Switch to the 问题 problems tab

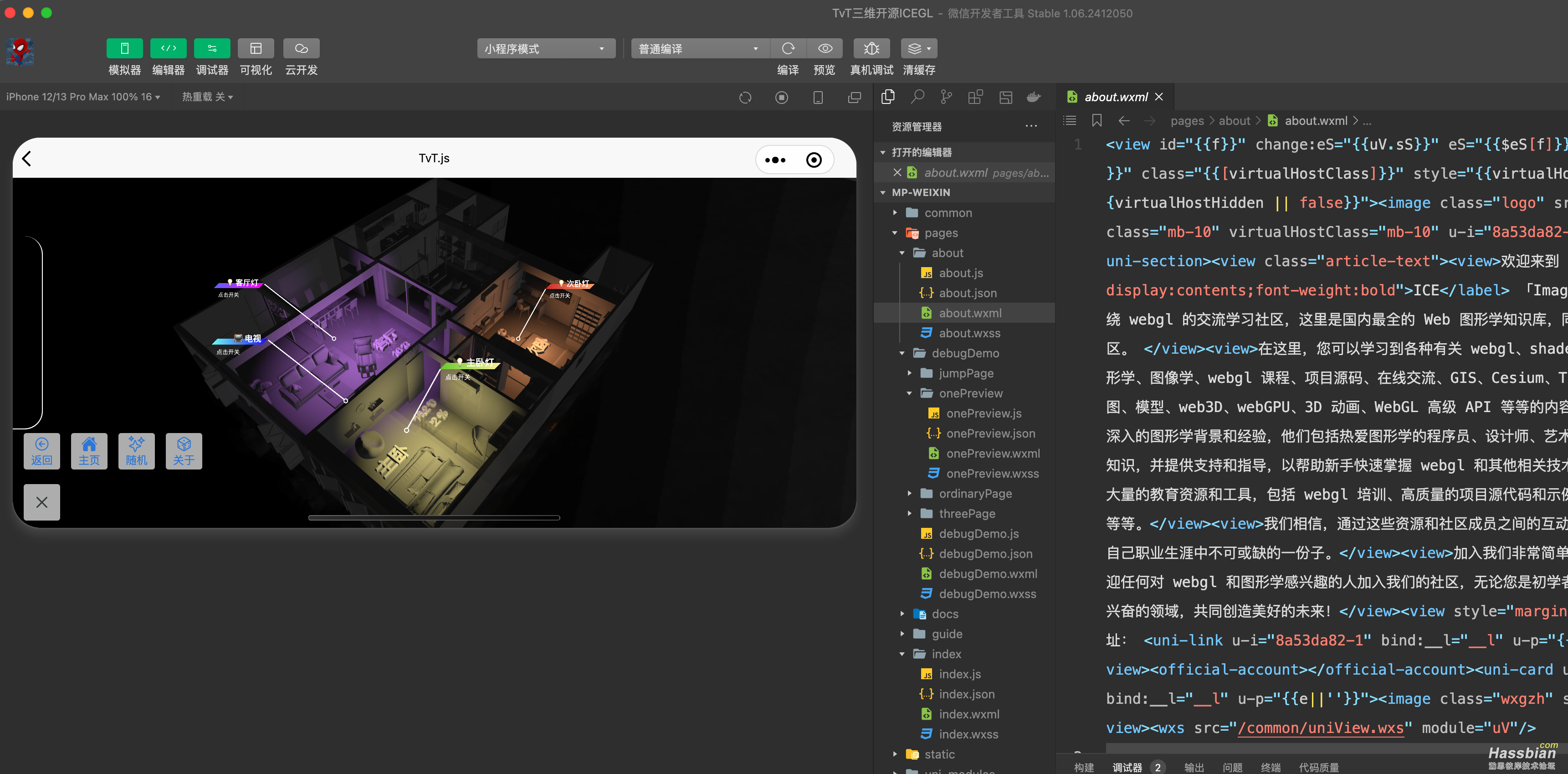[1233, 767]
